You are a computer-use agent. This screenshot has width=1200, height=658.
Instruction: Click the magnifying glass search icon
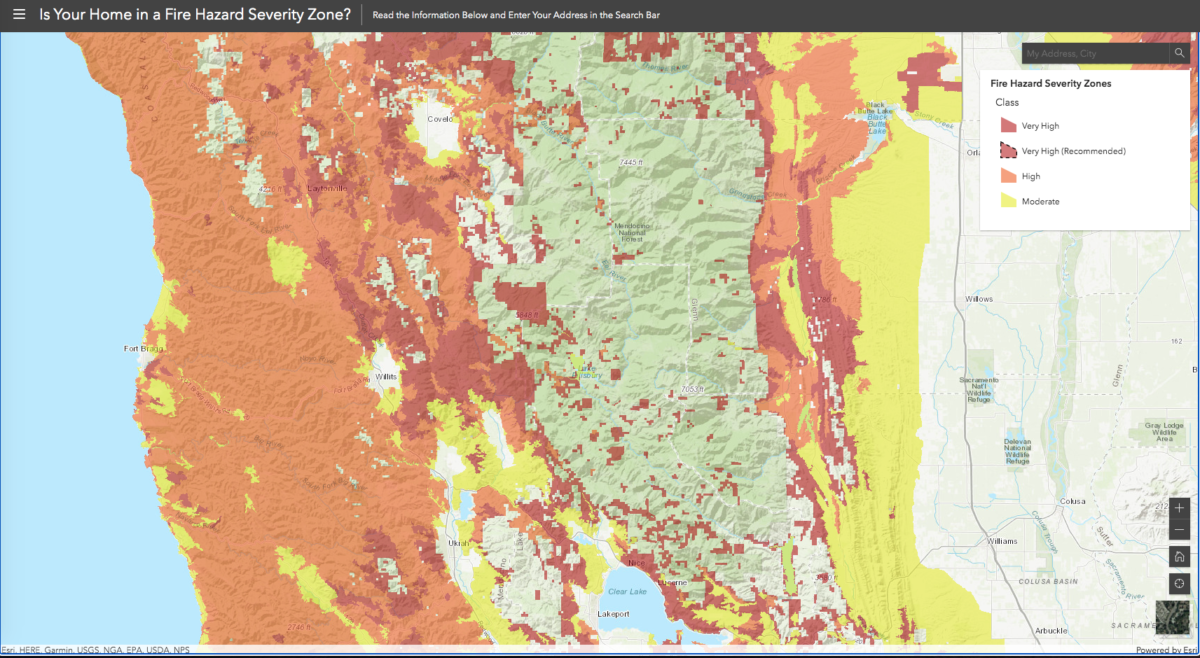point(1180,53)
